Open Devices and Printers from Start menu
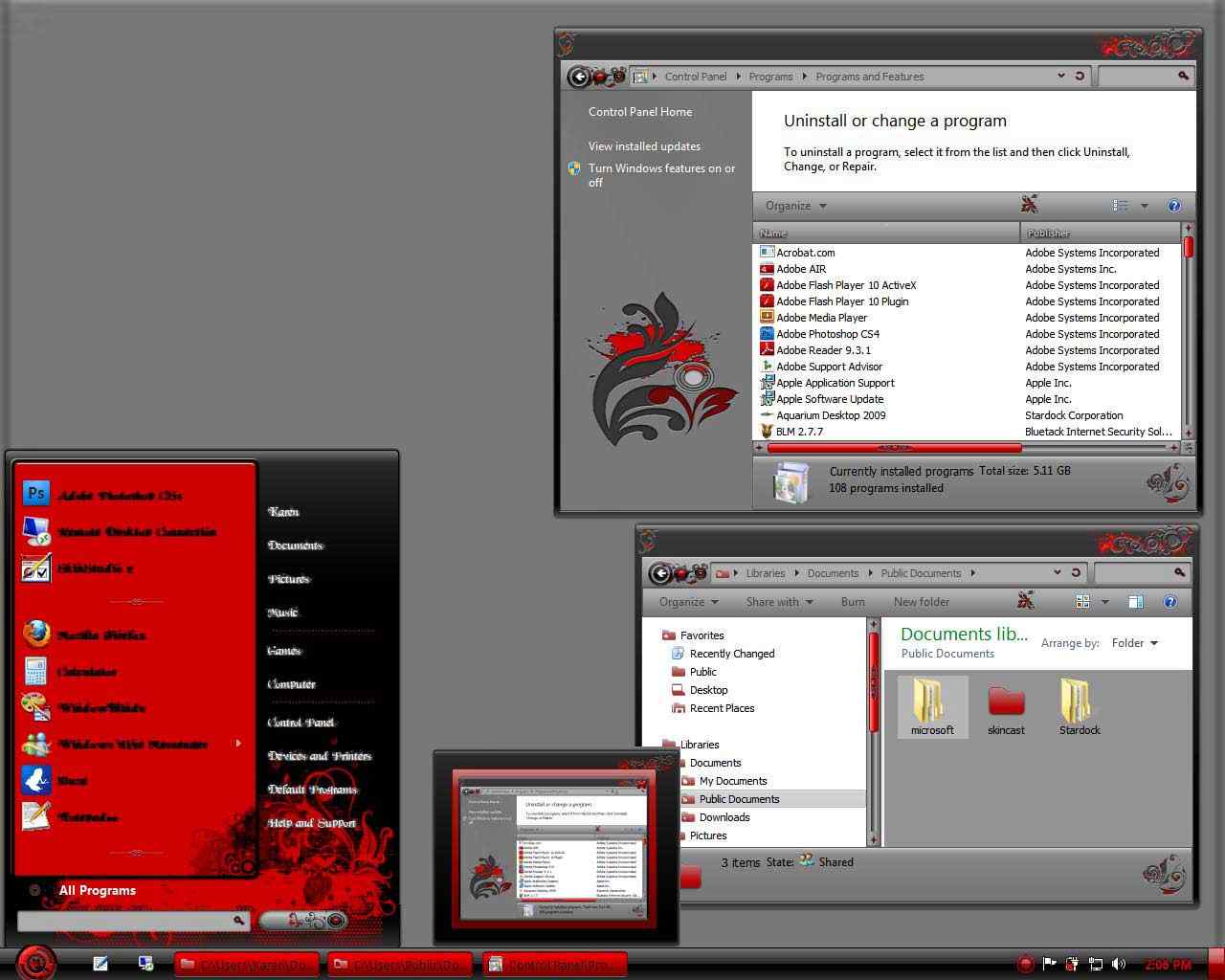 (x=320, y=756)
